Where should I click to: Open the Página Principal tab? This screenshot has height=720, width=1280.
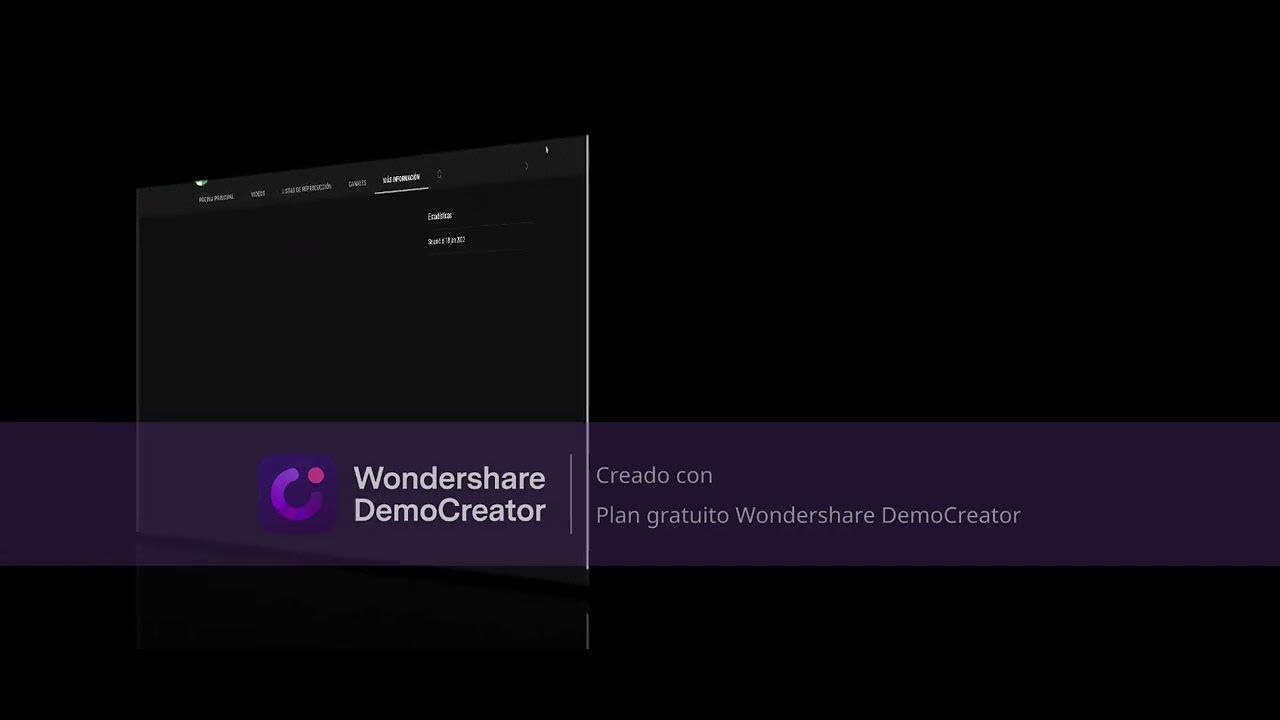216,198
